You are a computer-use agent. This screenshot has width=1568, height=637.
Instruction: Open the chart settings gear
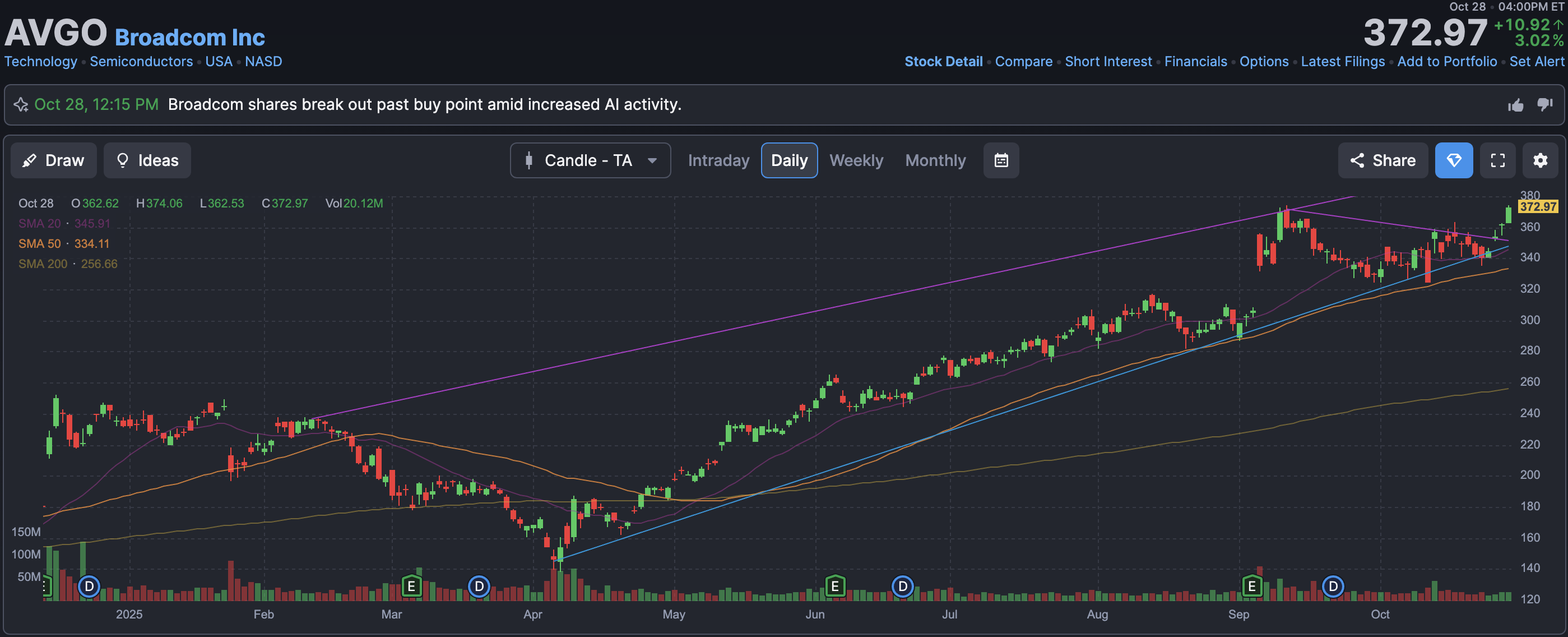tap(1539, 161)
